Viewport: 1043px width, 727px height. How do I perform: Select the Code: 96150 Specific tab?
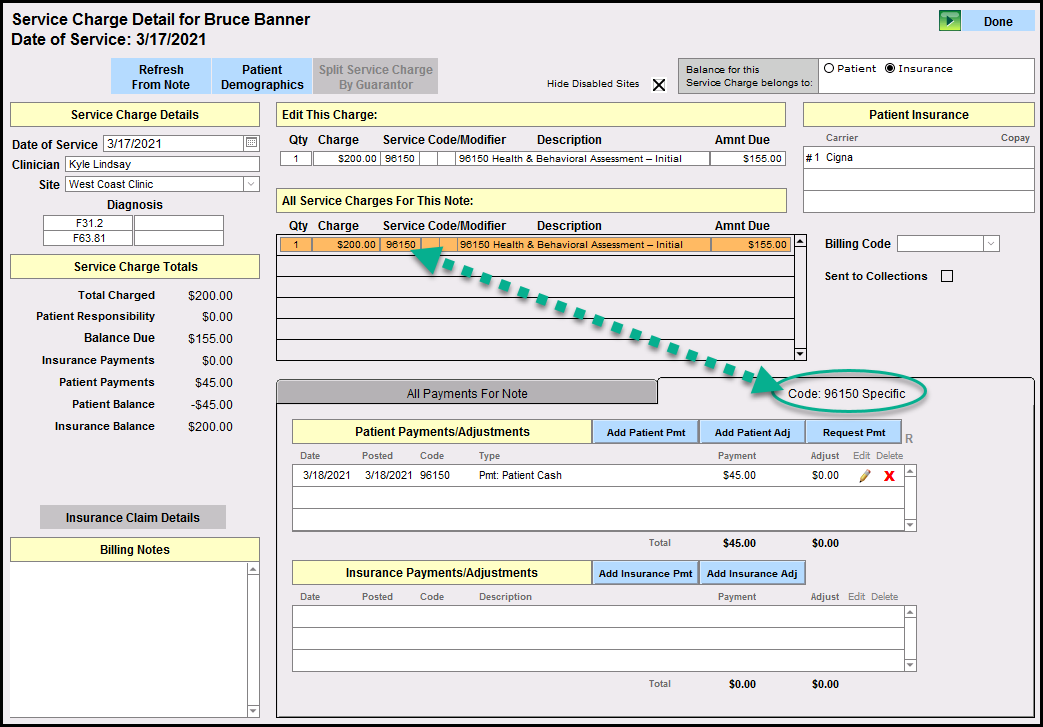pos(846,393)
